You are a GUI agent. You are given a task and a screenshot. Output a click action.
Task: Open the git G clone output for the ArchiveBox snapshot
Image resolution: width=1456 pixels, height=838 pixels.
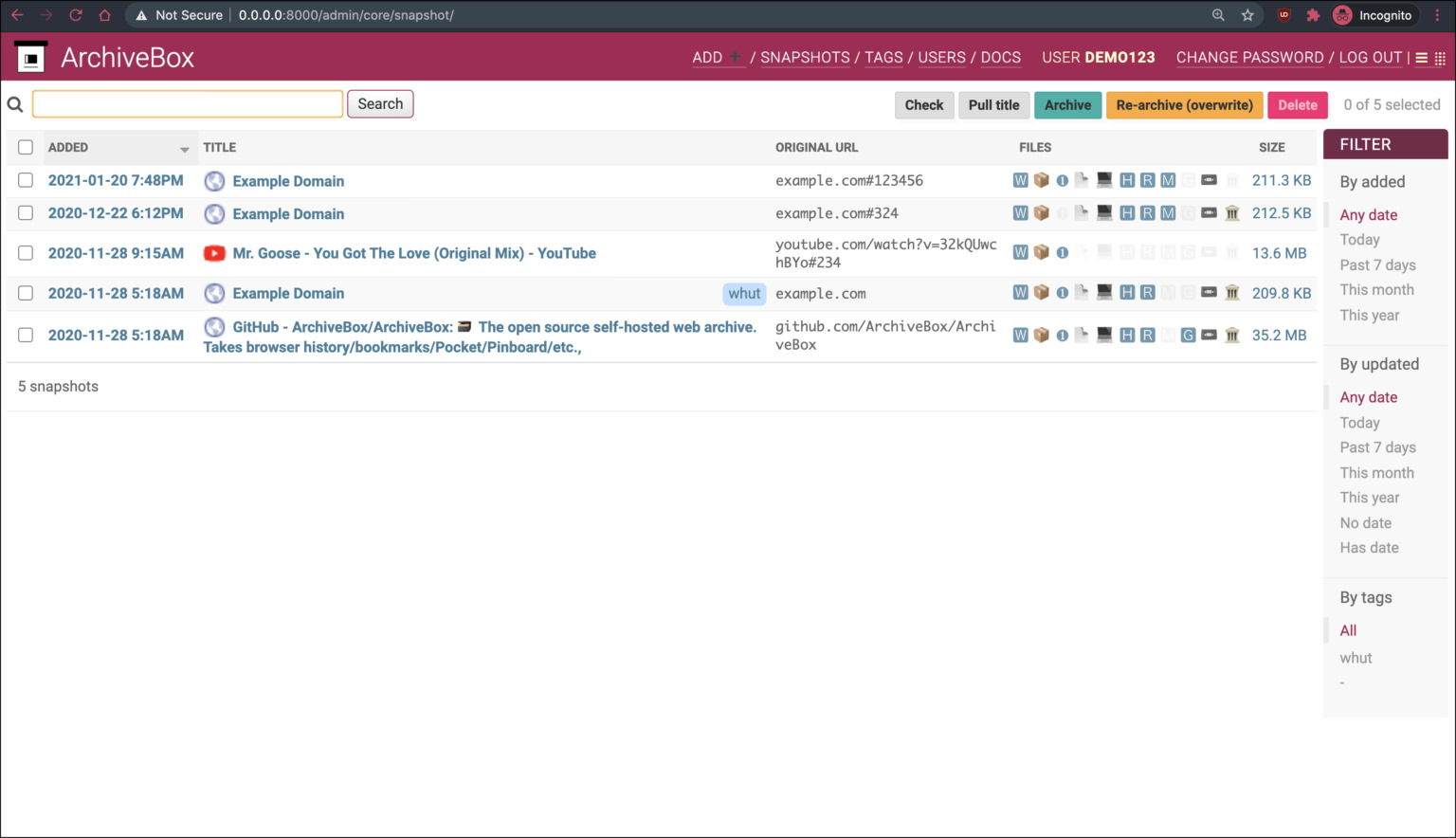click(1188, 335)
